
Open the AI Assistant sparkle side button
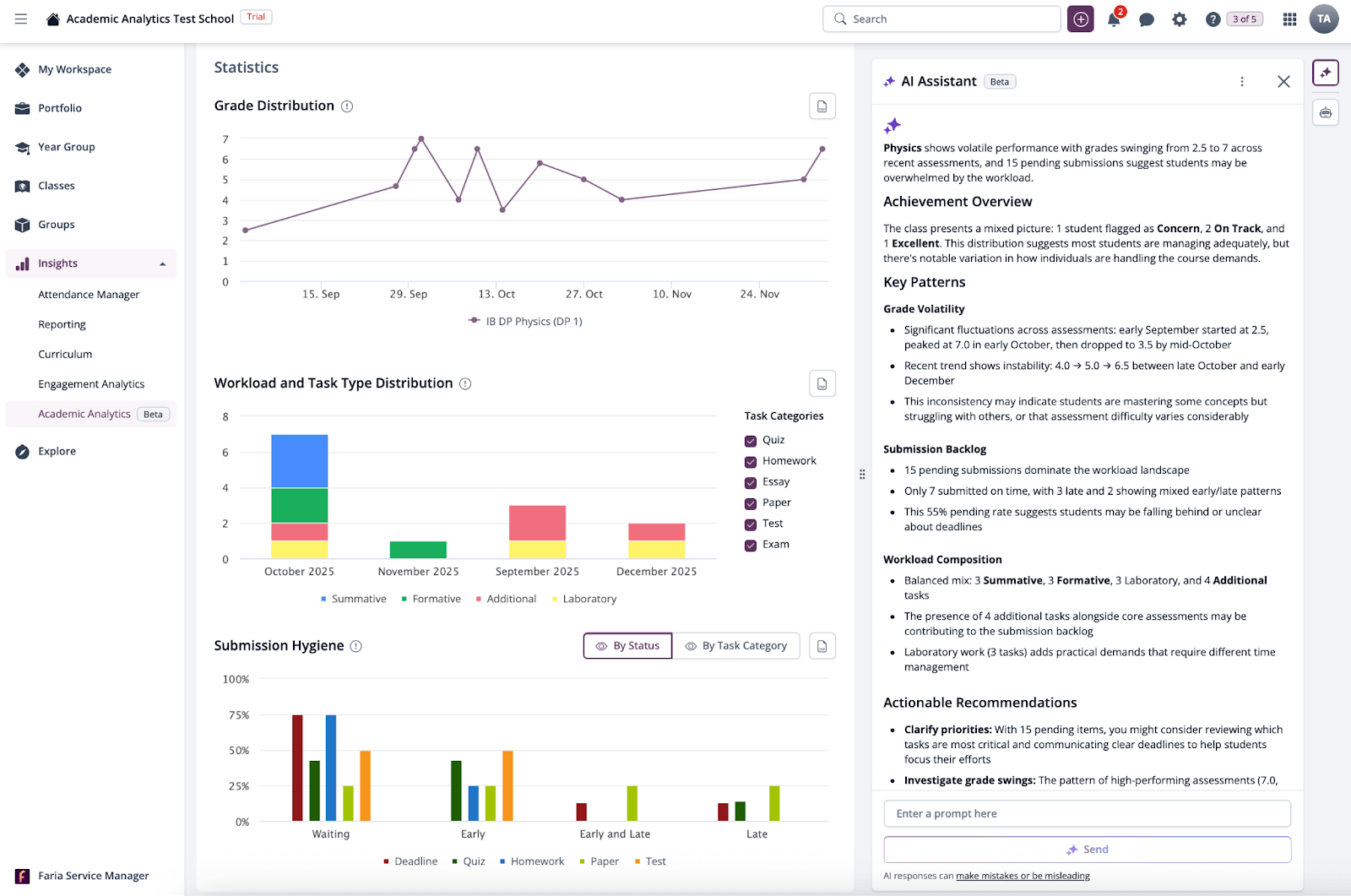(x=1326, y=73)
